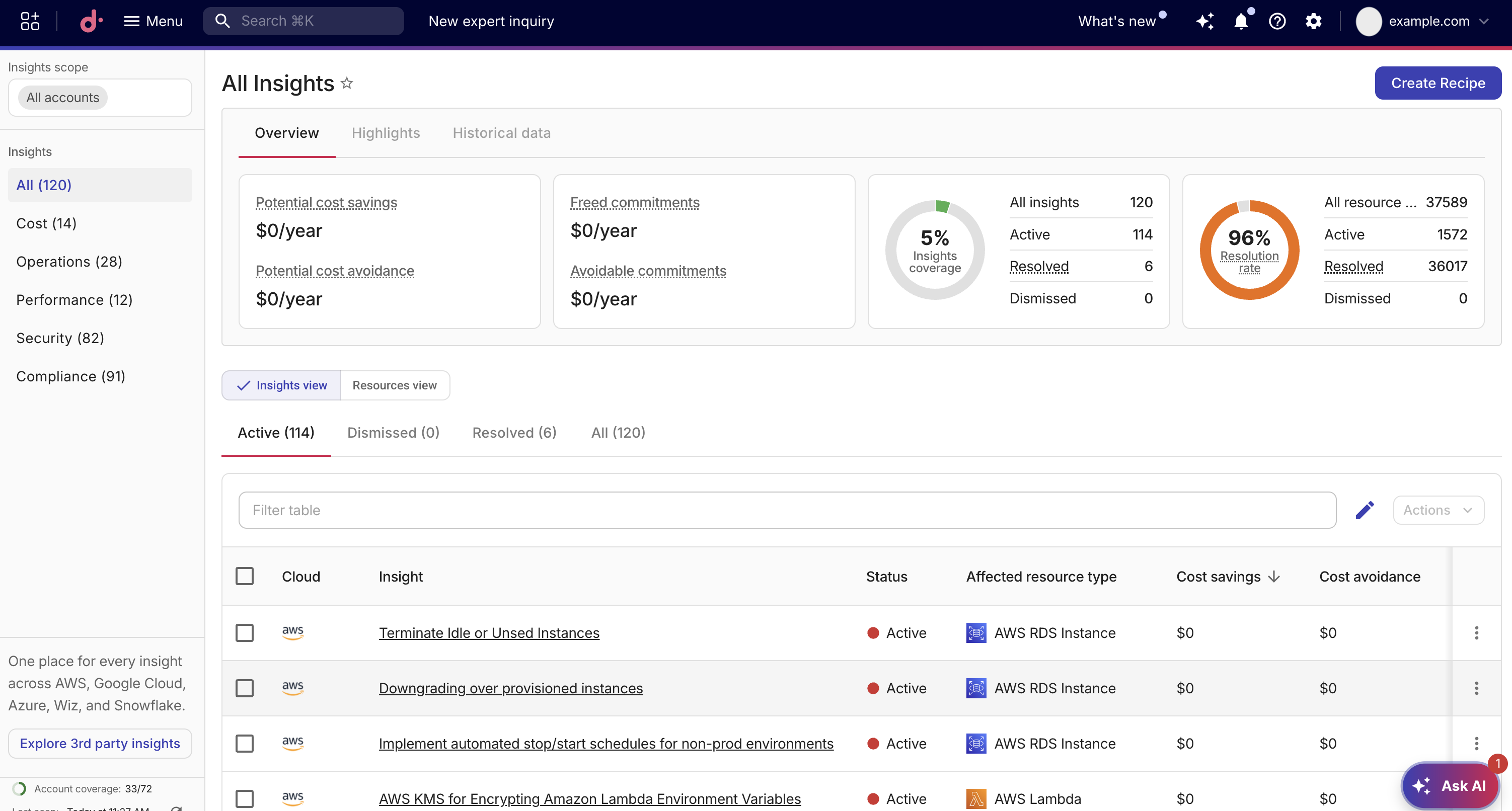Select Security (82) category
The height and width of the screenshot is (811, 1512).
click(60, 338)
